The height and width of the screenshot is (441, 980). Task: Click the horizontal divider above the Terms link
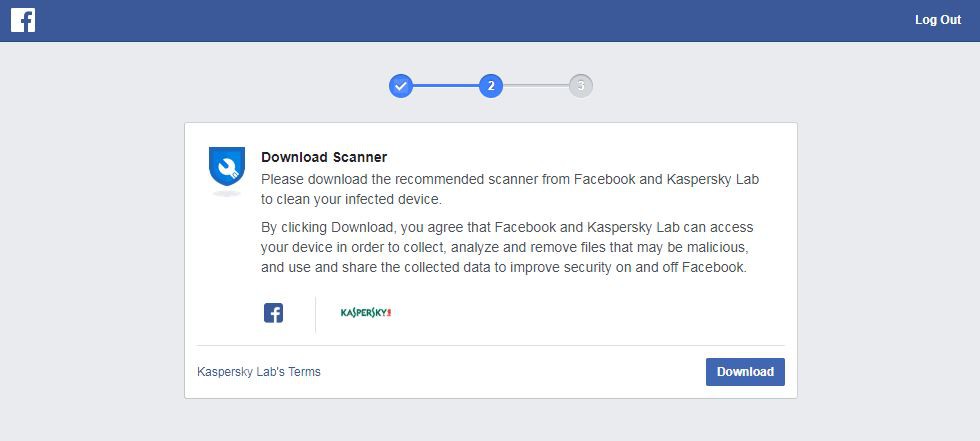[490, 346]
